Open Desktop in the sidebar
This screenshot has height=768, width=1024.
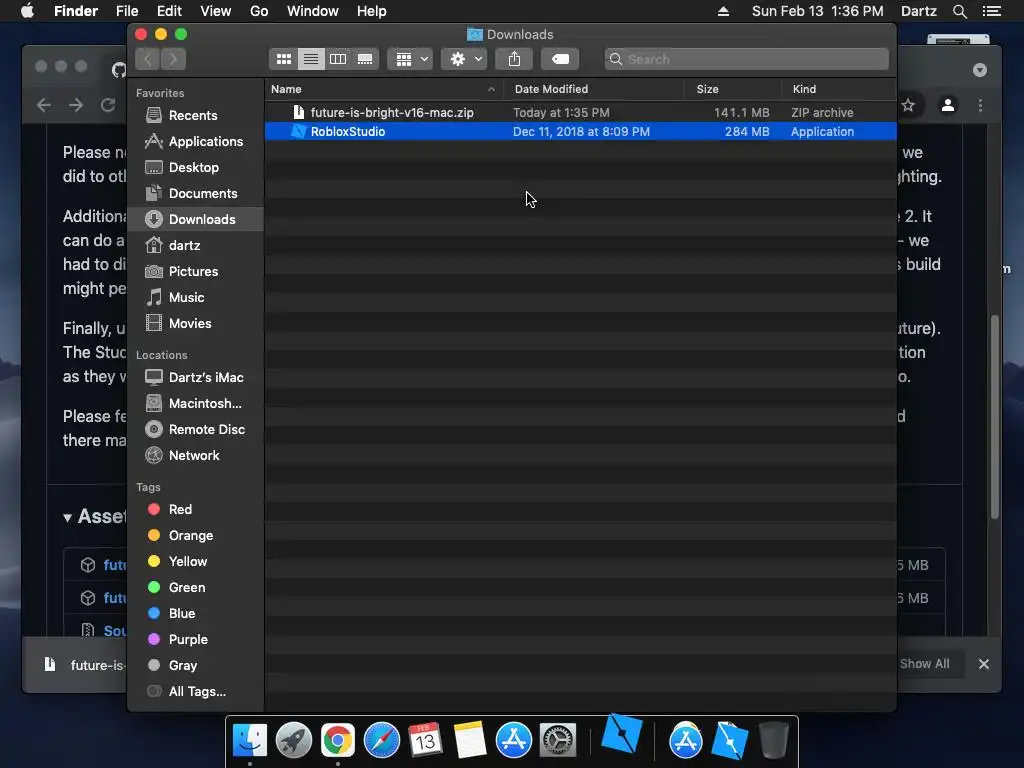click(196, 168)
